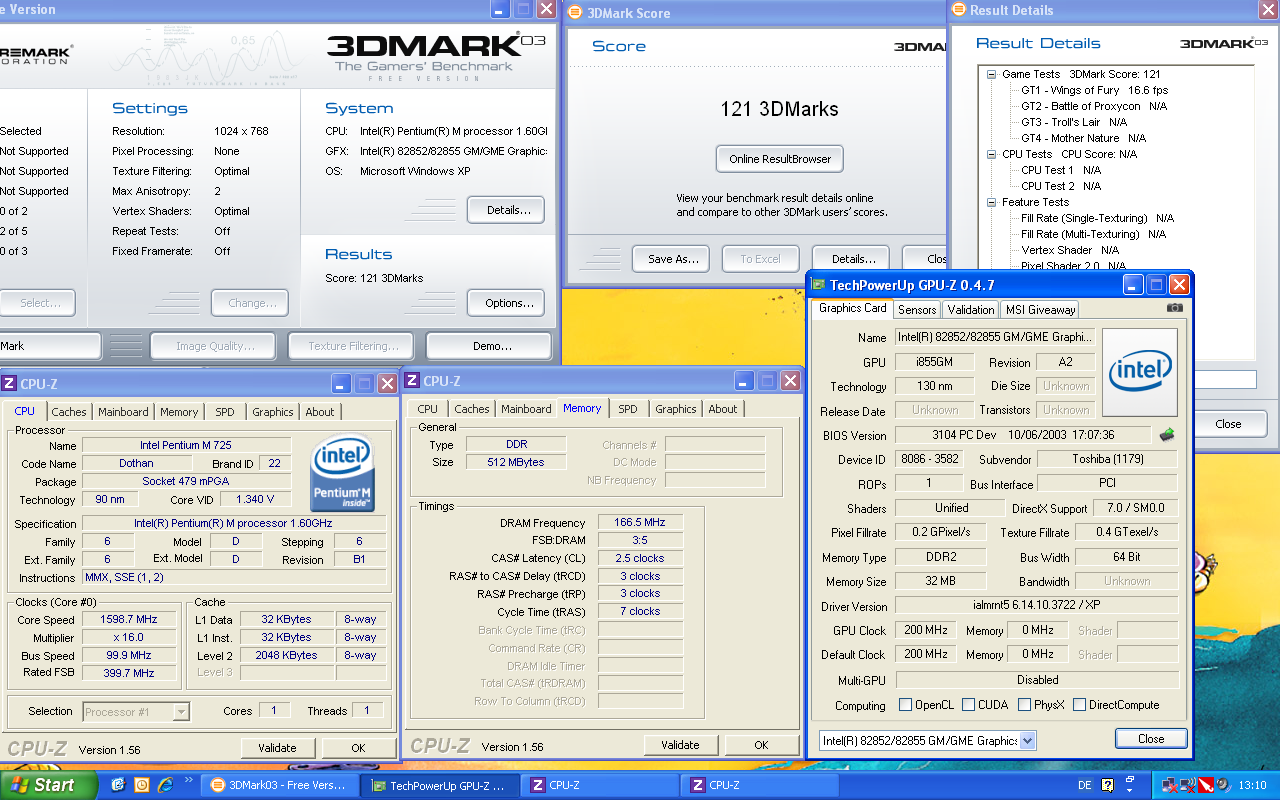Click Details... in 3DMark Score window

(x=851, y=258)
